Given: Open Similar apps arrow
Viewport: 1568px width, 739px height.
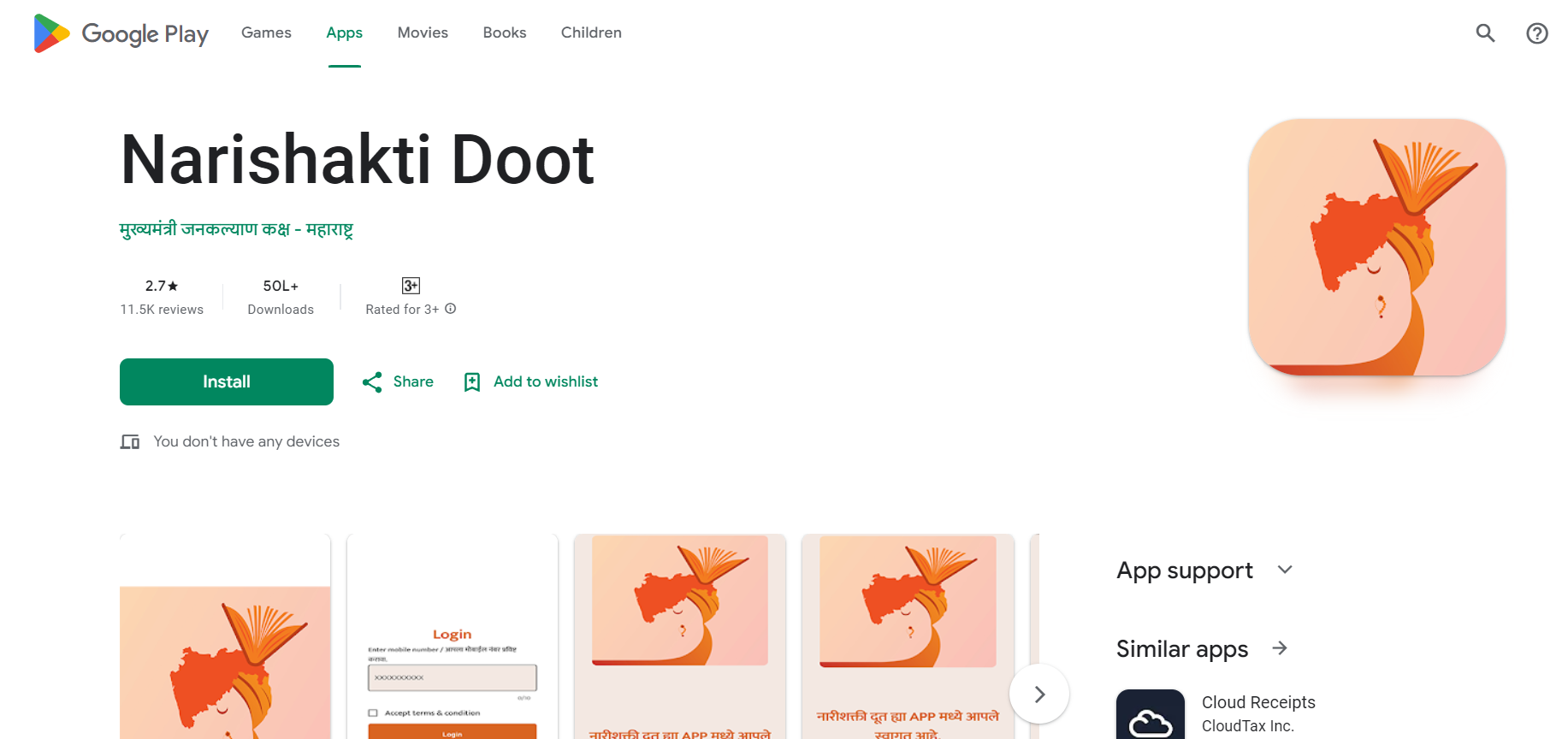Looking at the screenshot, I should pos(1280,648).
